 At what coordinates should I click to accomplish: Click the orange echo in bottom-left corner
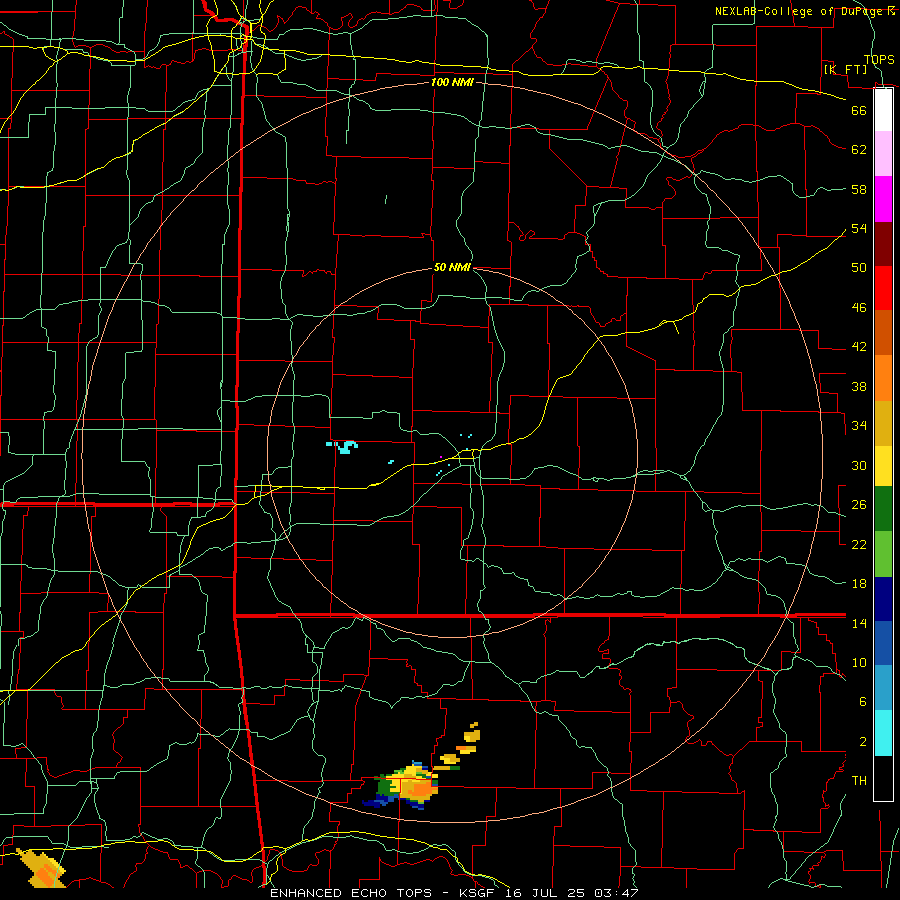tap(41, 868)
